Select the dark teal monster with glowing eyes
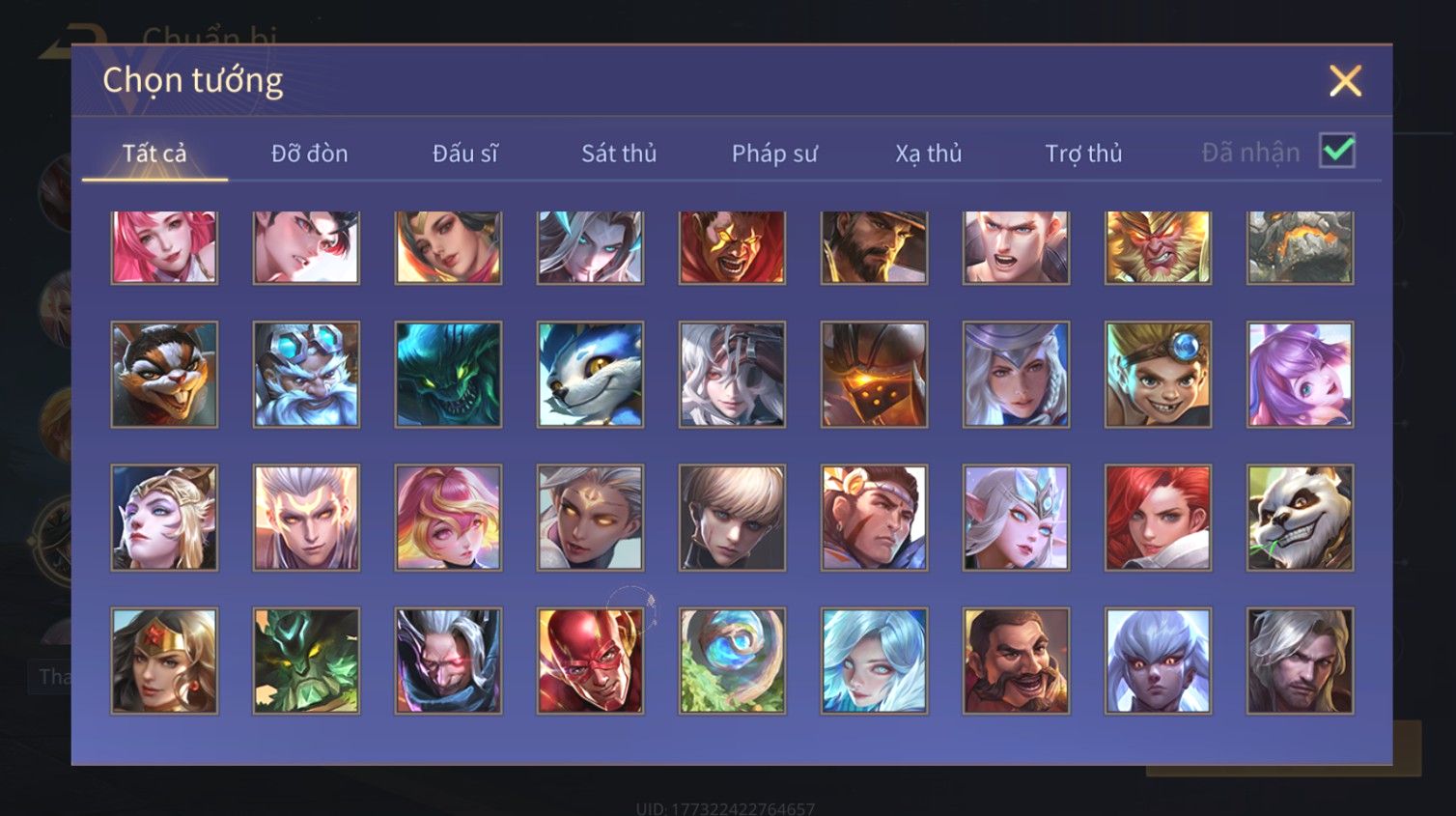The image size is (1456, 816). [x=448, y=375]
